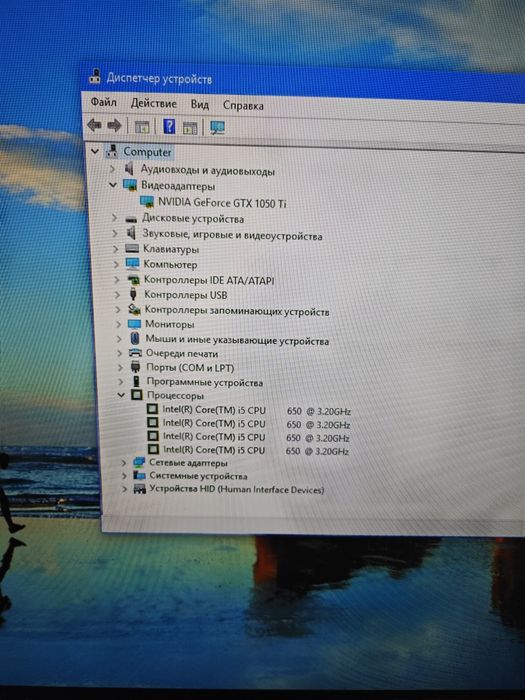Select the Computer root node icon
The width and height of the screenshot is (525, 700).
(x=112, y=151)
